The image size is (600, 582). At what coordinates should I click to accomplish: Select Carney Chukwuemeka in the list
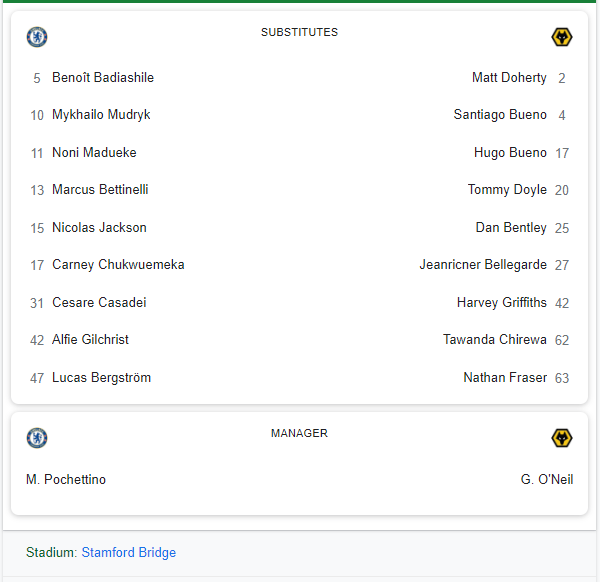(x=118, y=265)
